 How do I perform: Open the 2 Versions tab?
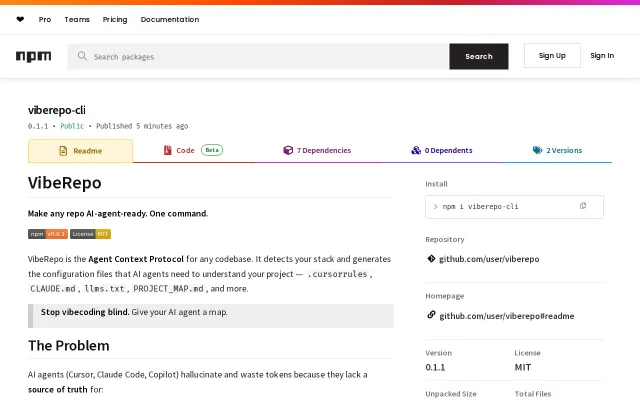coord(557,150)
